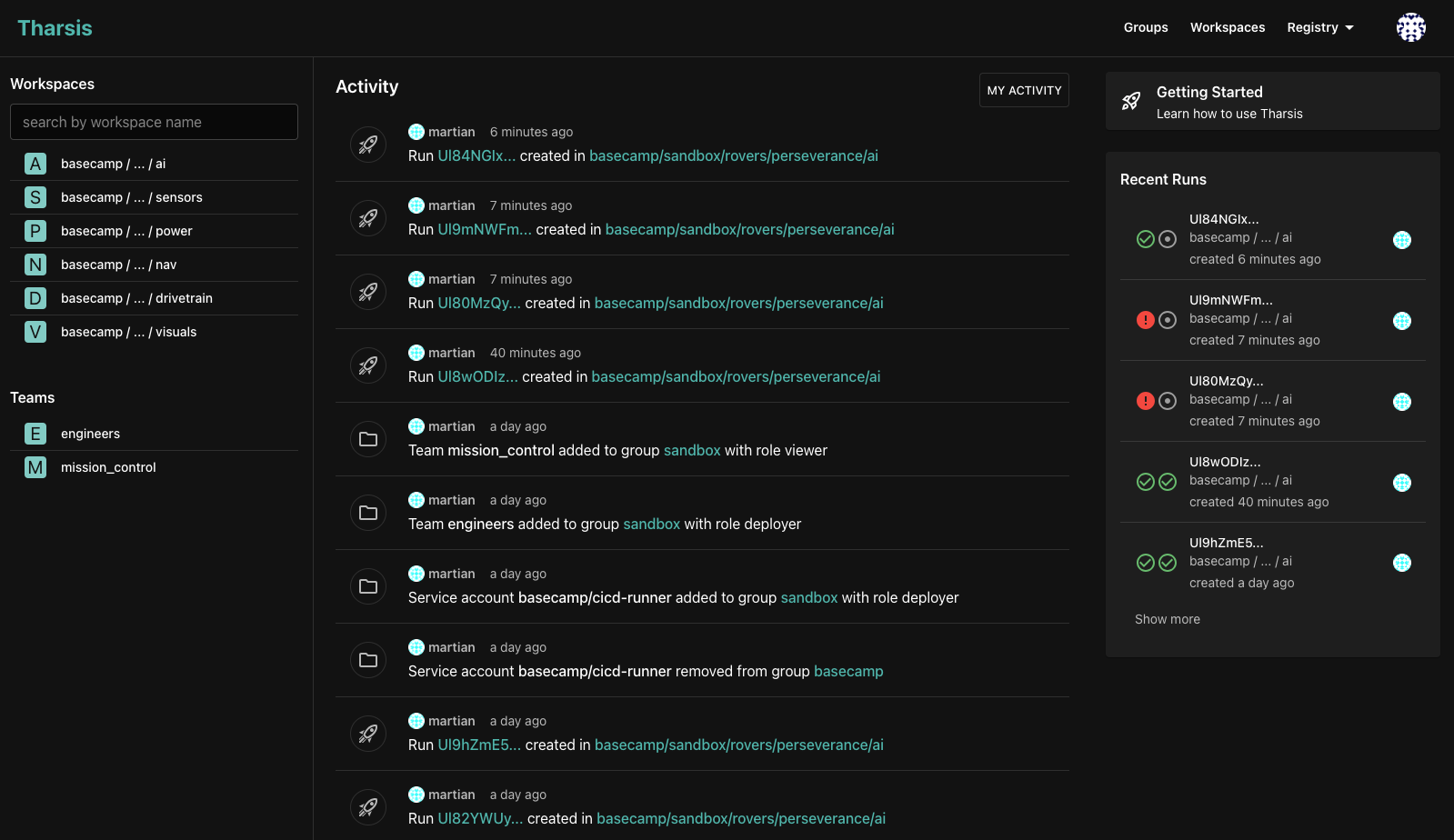Open run link UI82YWUy... in activity
This screenshot has width=1454, height=840.
(x=480, y=818)
